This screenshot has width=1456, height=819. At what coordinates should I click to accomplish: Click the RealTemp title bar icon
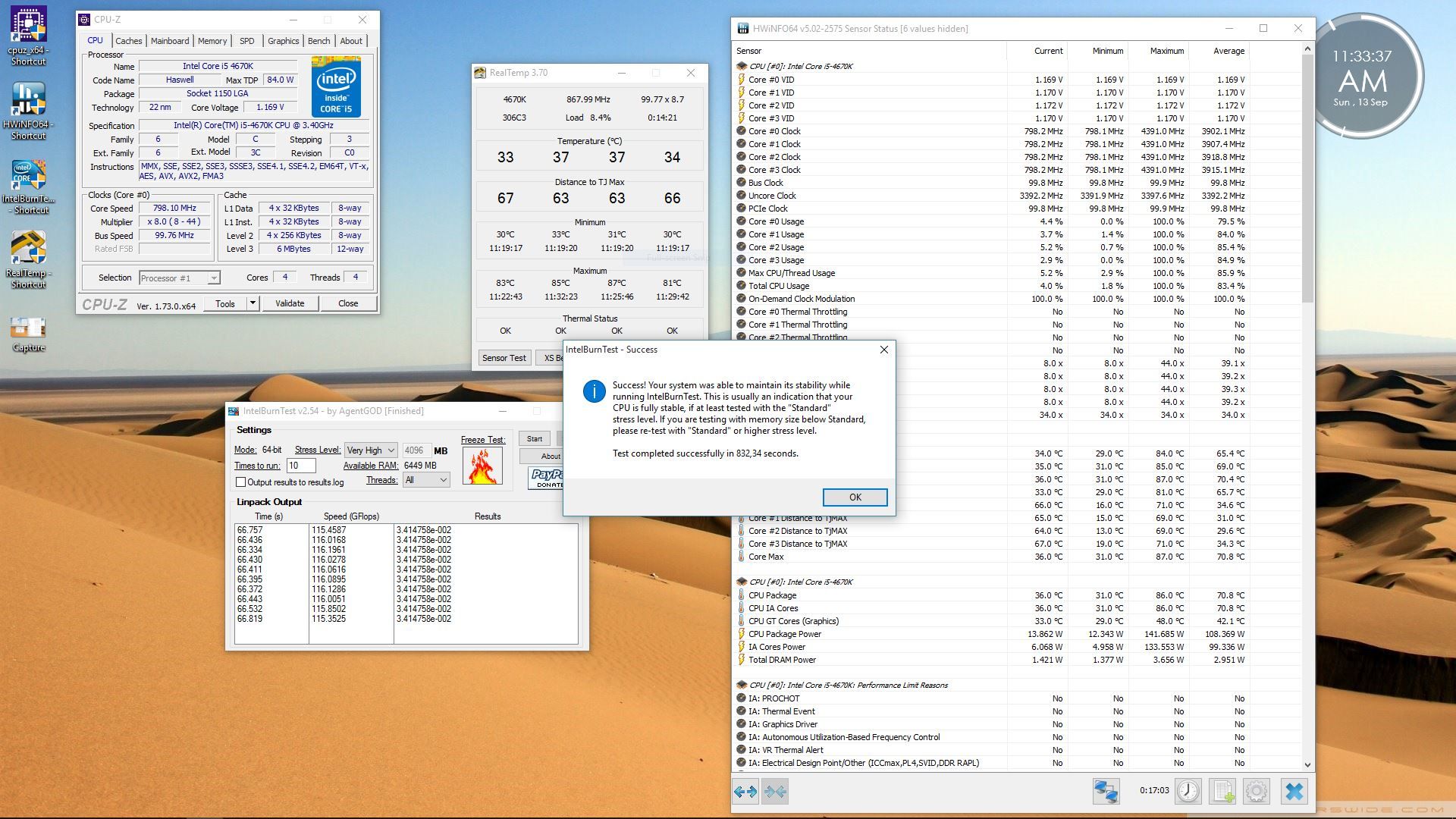[x=480, y=73]
